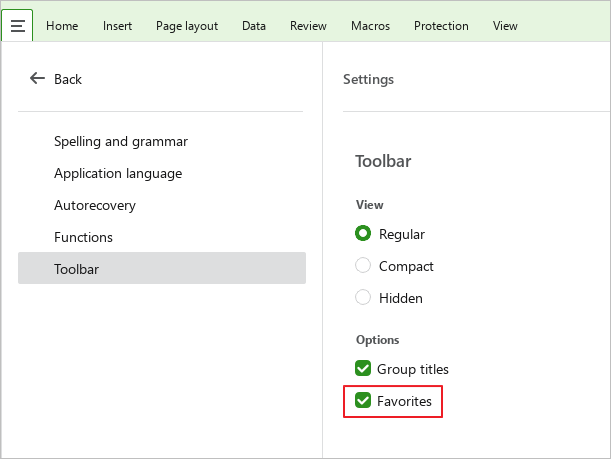Image resolution: width=611 pixels, height=459 pixels.
Task: Toggle the Favorites checkbox
Action: [363, 400]
